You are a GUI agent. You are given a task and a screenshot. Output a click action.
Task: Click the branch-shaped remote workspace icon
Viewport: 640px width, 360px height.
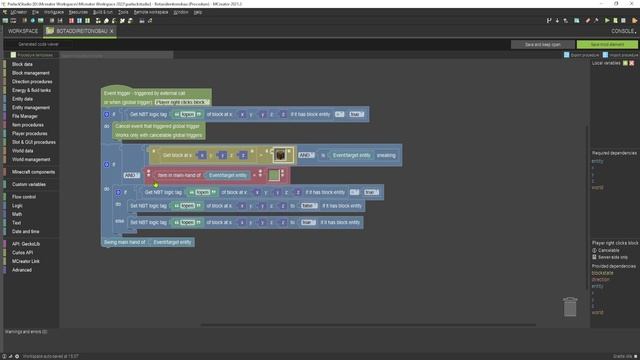tap(549, 20)
